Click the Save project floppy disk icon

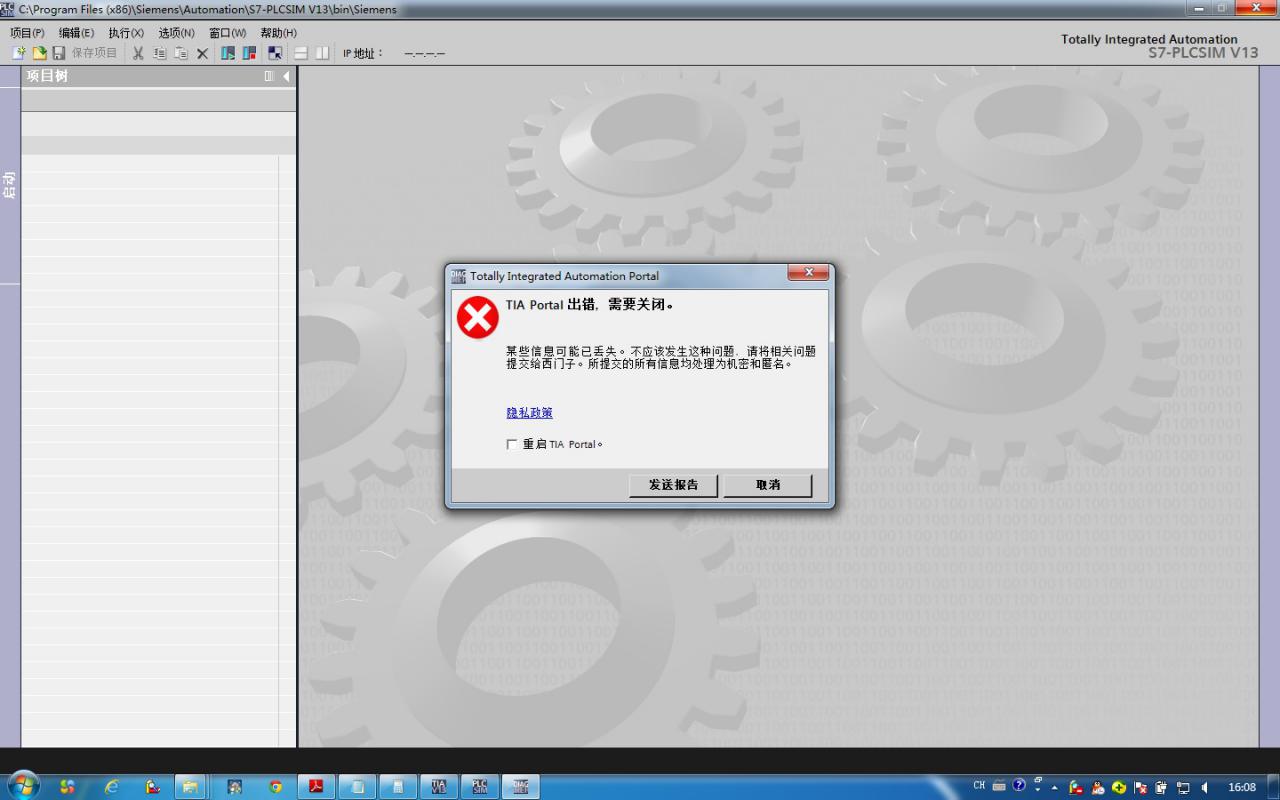pyautogui.click(x=59, y=53)
